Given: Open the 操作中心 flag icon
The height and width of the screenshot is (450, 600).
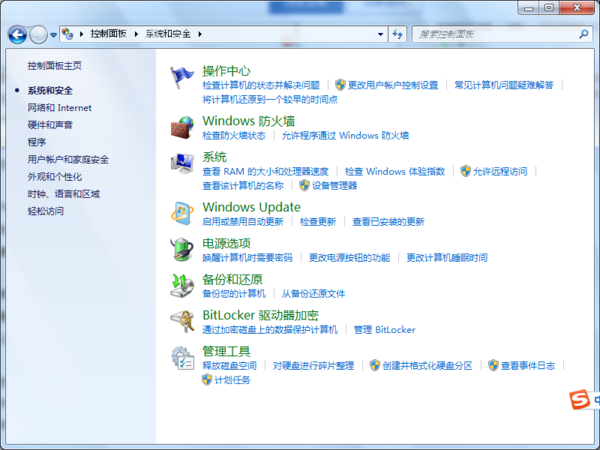Looking at the screenshot, I should (182, 78).
